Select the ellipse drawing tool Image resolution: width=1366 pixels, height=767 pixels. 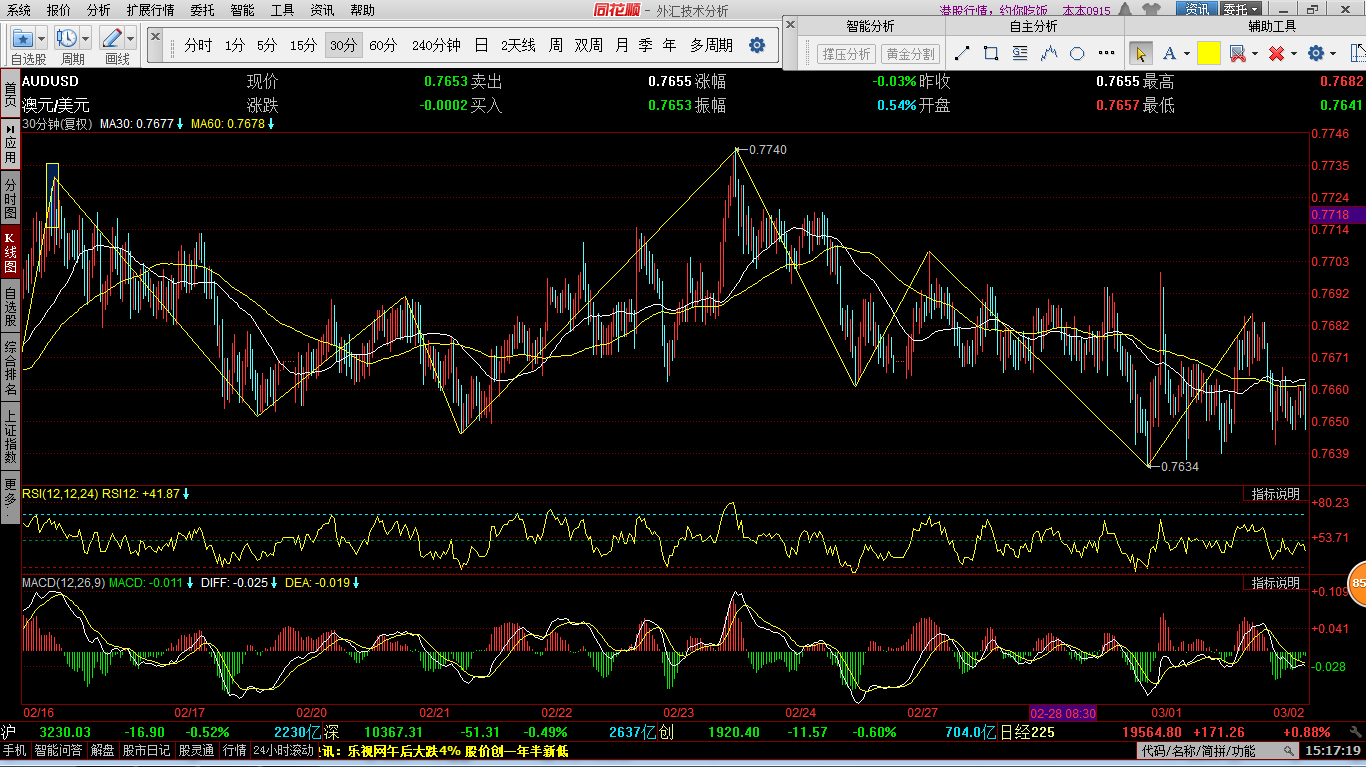(1077, 53)
